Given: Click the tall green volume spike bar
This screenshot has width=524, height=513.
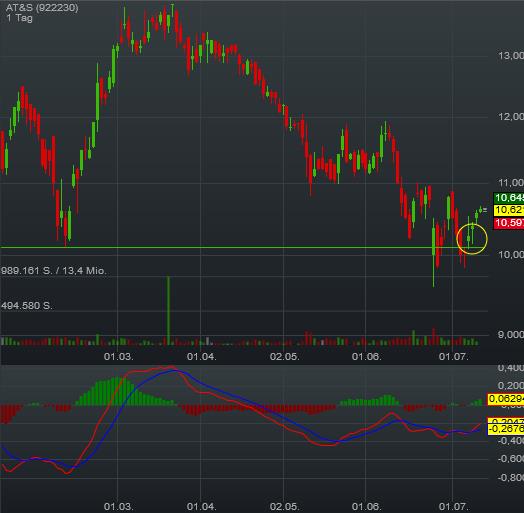Looking at the screenshot, I should coord(168,310).
